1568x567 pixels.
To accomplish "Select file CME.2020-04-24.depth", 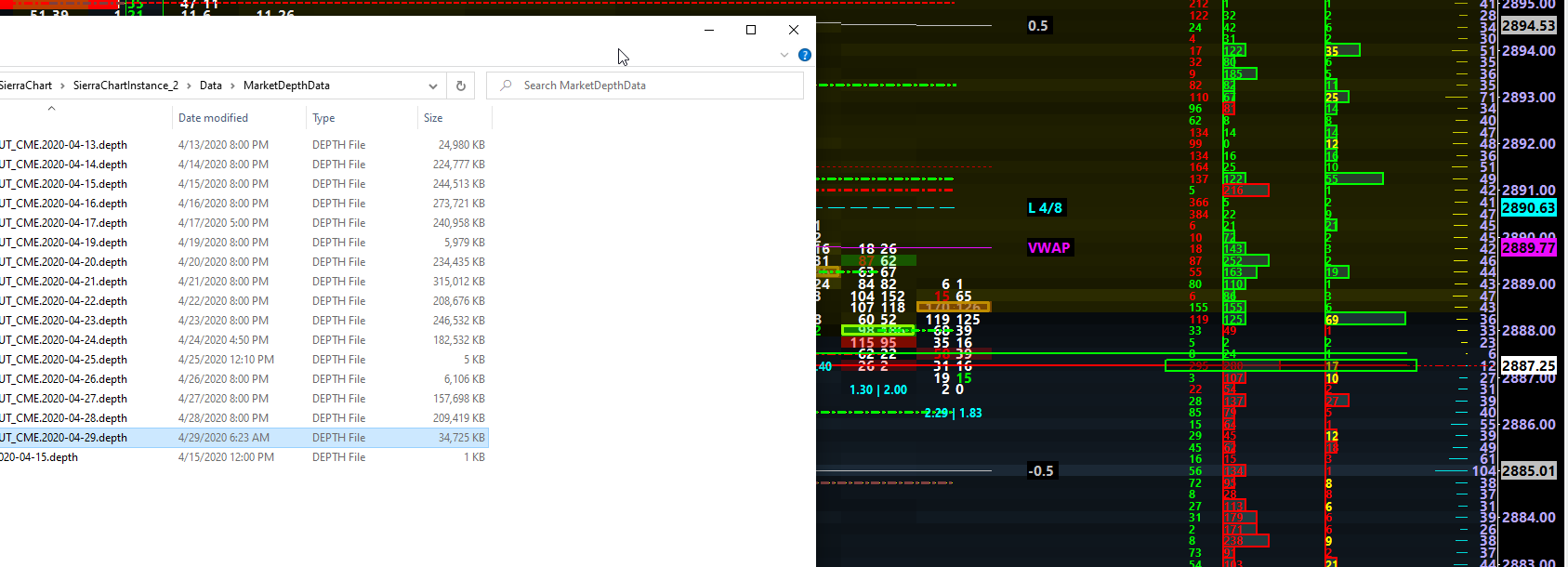I will (x=64, y=340).
